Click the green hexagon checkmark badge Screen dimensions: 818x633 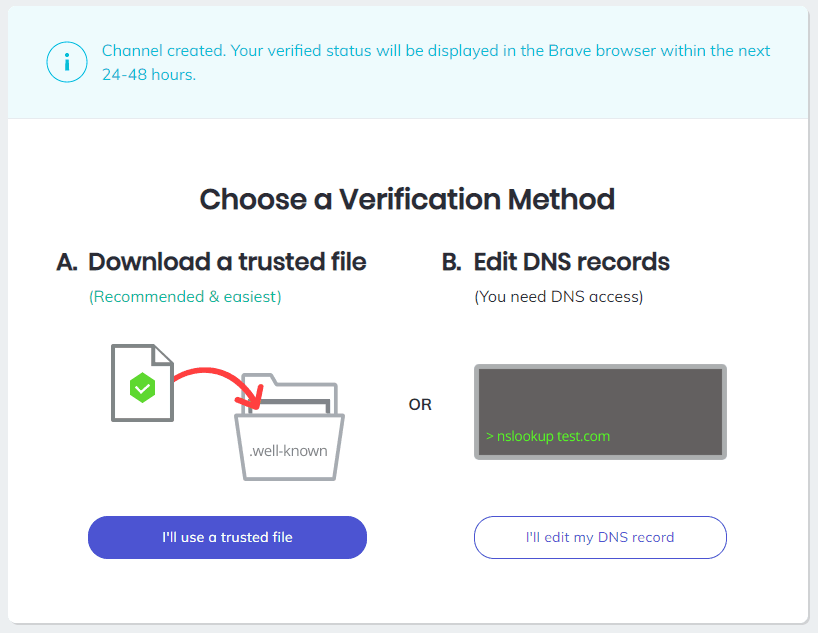pyautogui.click(x=142, y=388)
